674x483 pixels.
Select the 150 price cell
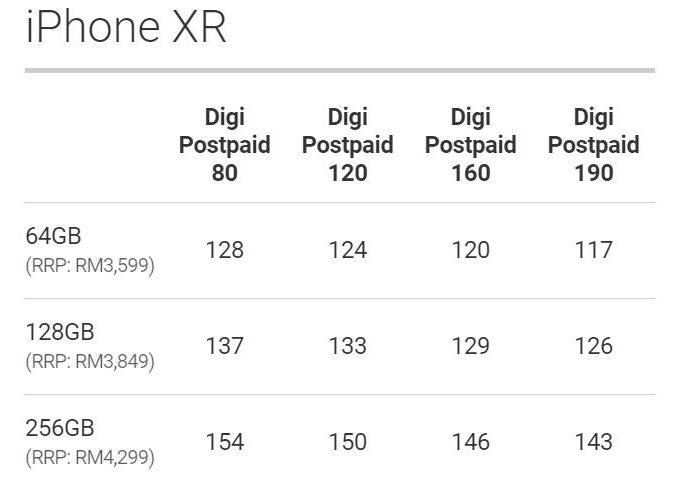pos(347,442)
